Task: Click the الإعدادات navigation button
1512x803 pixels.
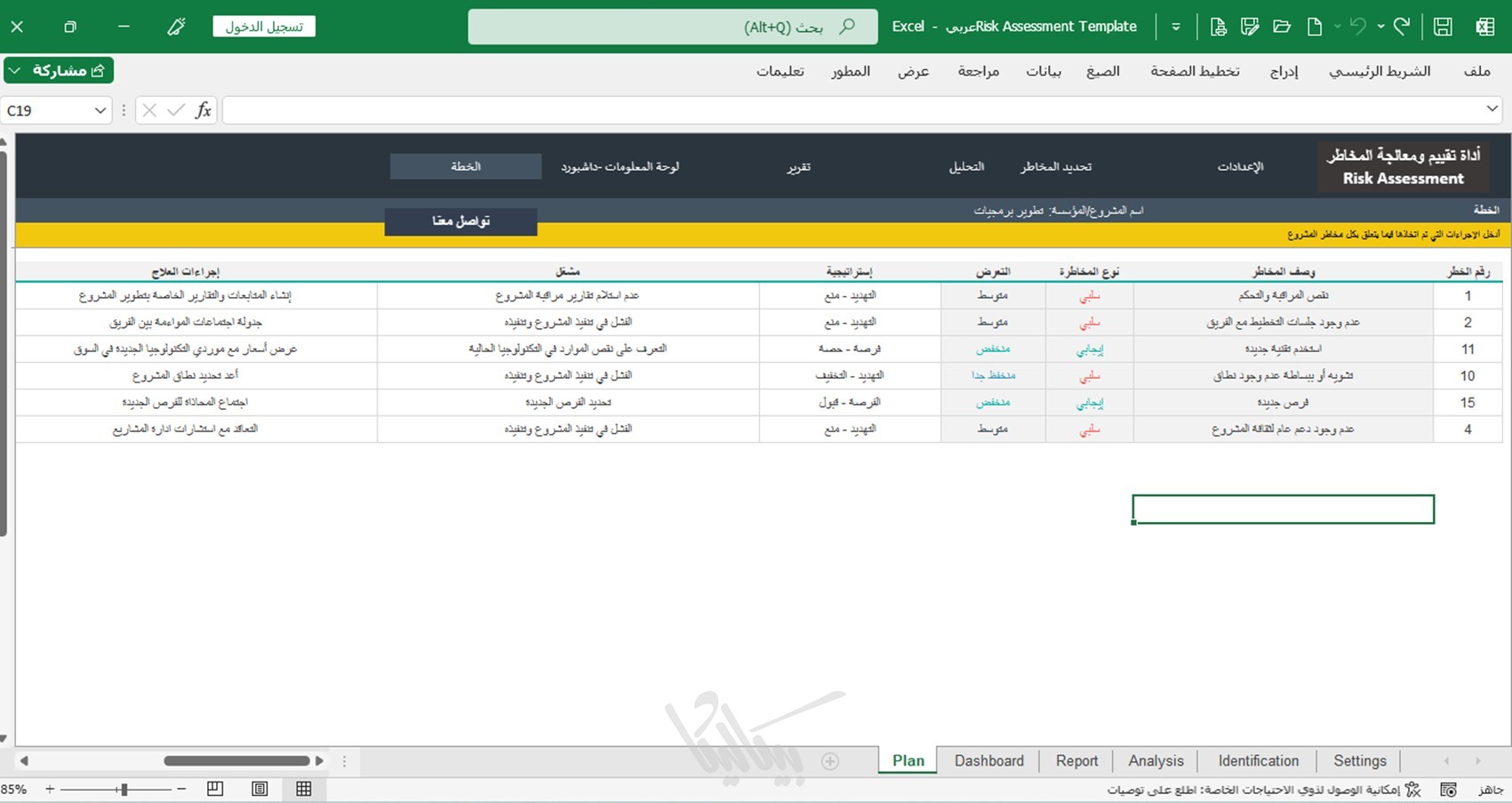Action: pos(1239,167)
